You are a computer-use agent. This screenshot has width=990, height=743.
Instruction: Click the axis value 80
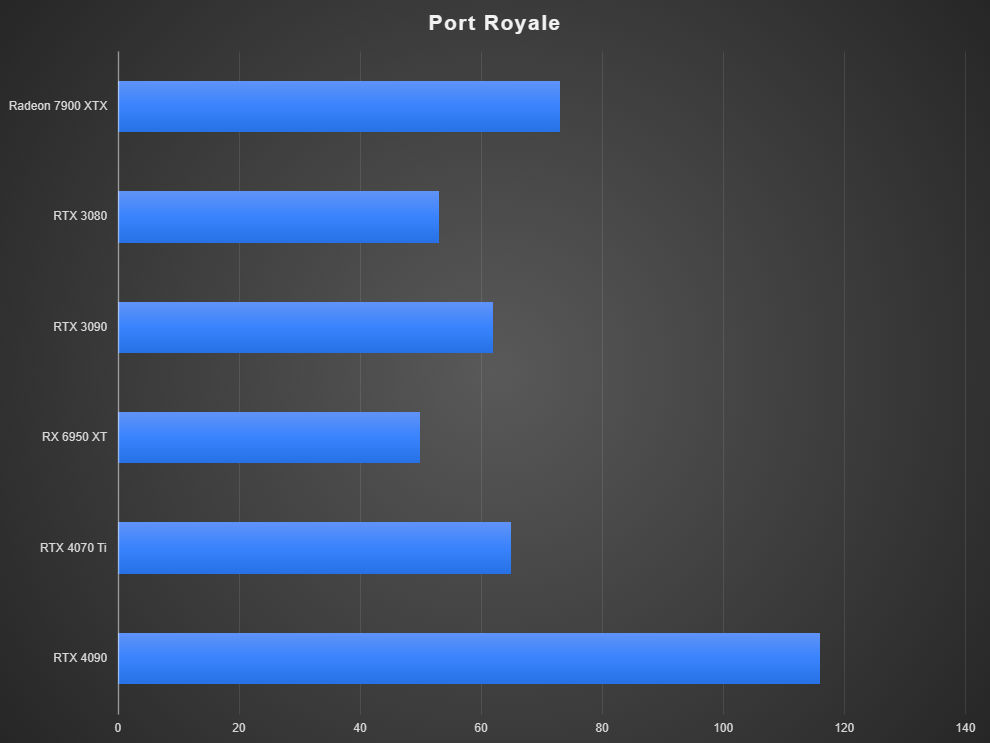pos(602,728)
